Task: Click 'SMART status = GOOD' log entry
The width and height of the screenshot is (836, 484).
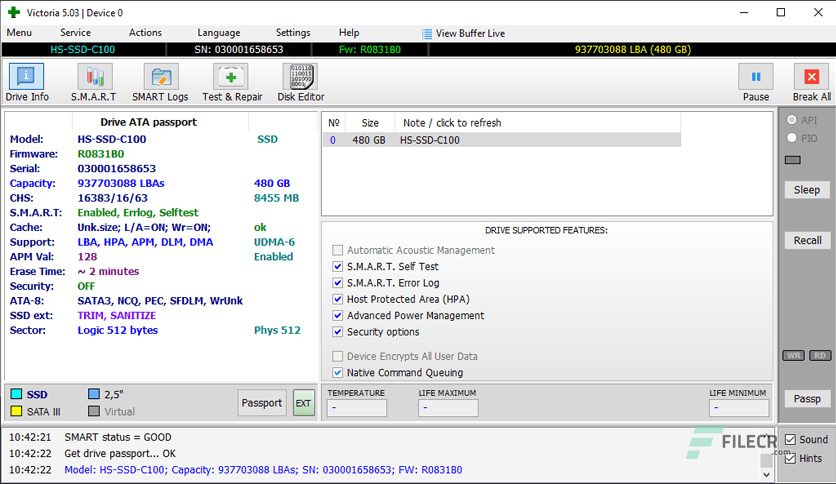Action: (x=118, y=437)
